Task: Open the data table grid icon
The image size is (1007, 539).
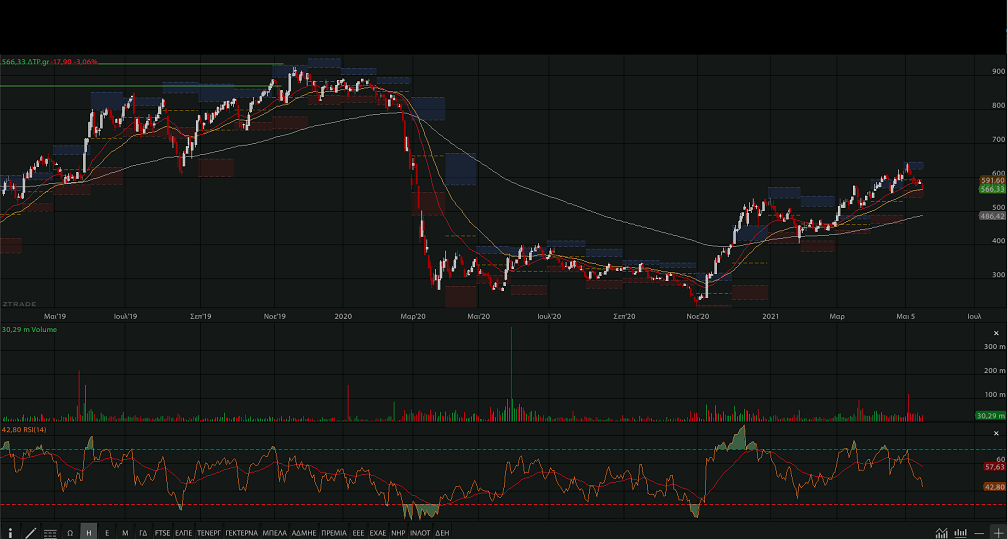Action: pyautogui.click(x=50, y=533)
